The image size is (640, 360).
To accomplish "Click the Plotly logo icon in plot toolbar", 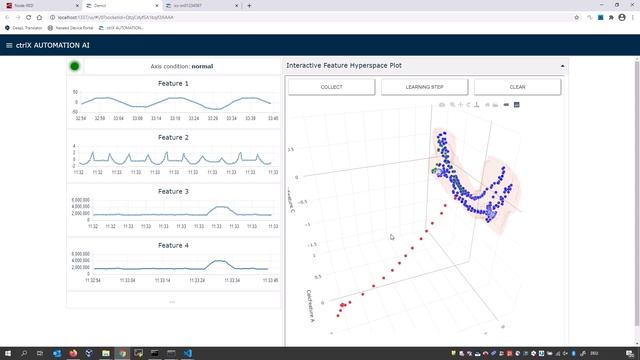I will click(x=516, y=105).
